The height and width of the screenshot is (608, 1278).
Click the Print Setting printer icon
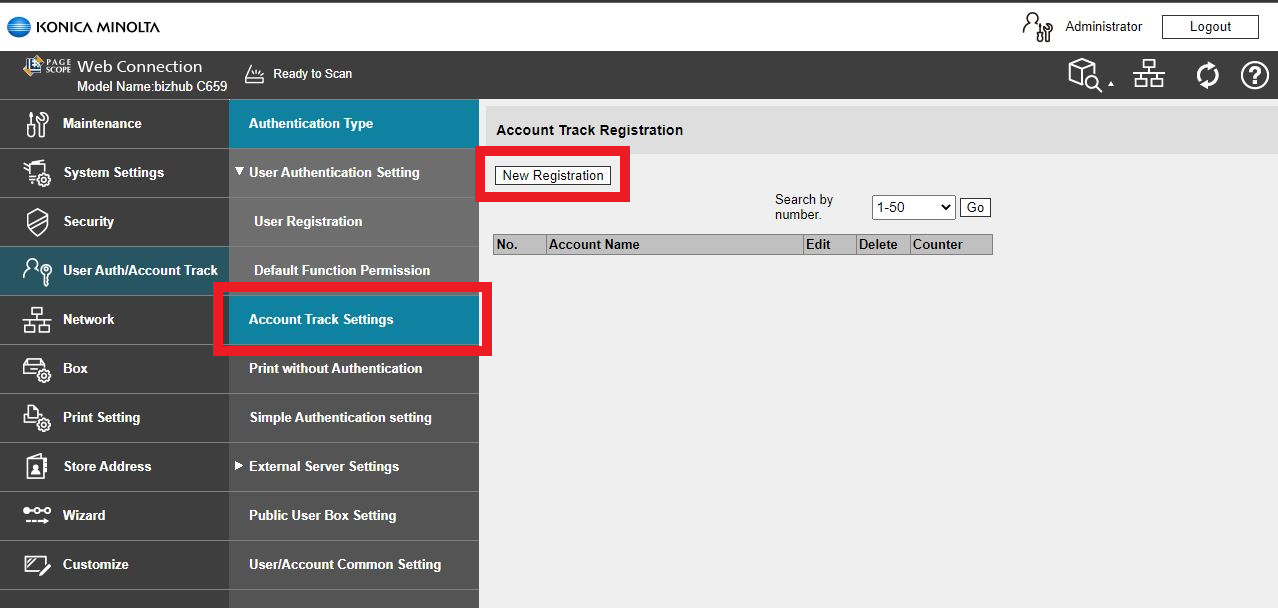click(x=37, y=418)
